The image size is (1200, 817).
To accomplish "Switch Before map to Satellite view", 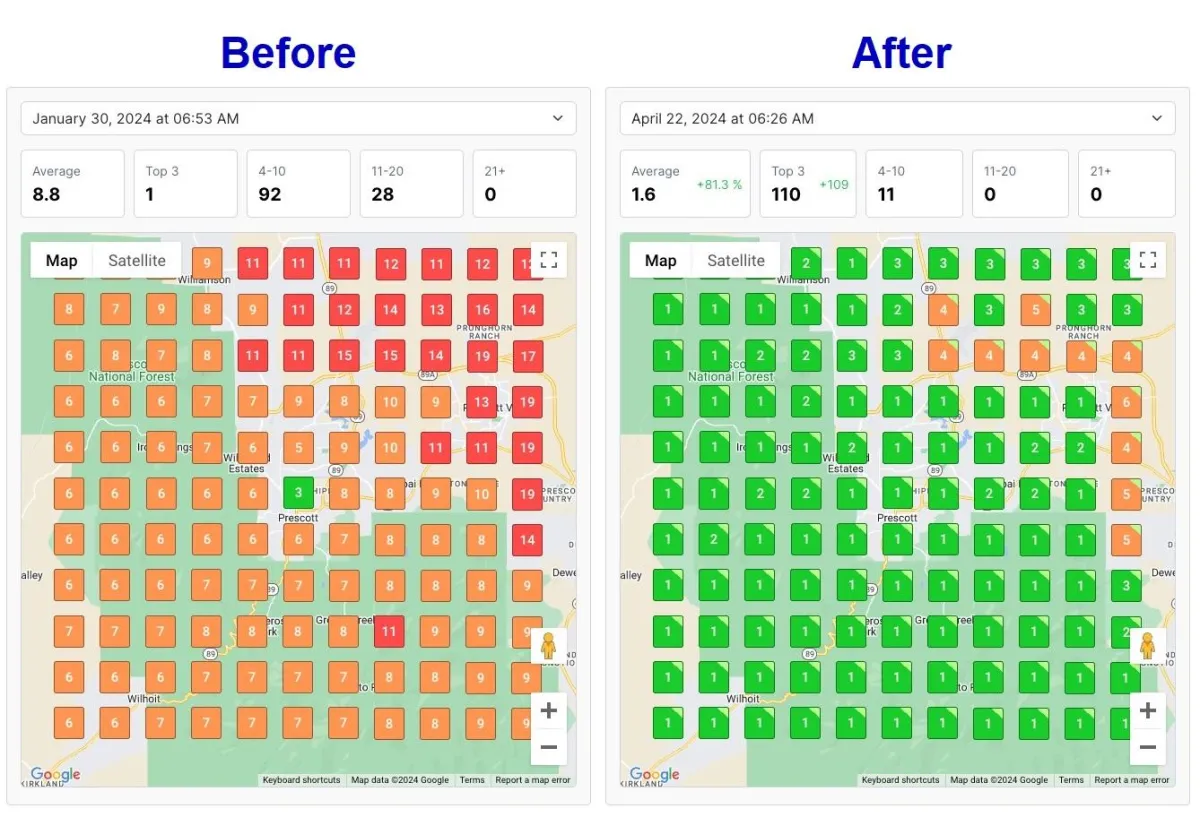I will click(137, 260).
